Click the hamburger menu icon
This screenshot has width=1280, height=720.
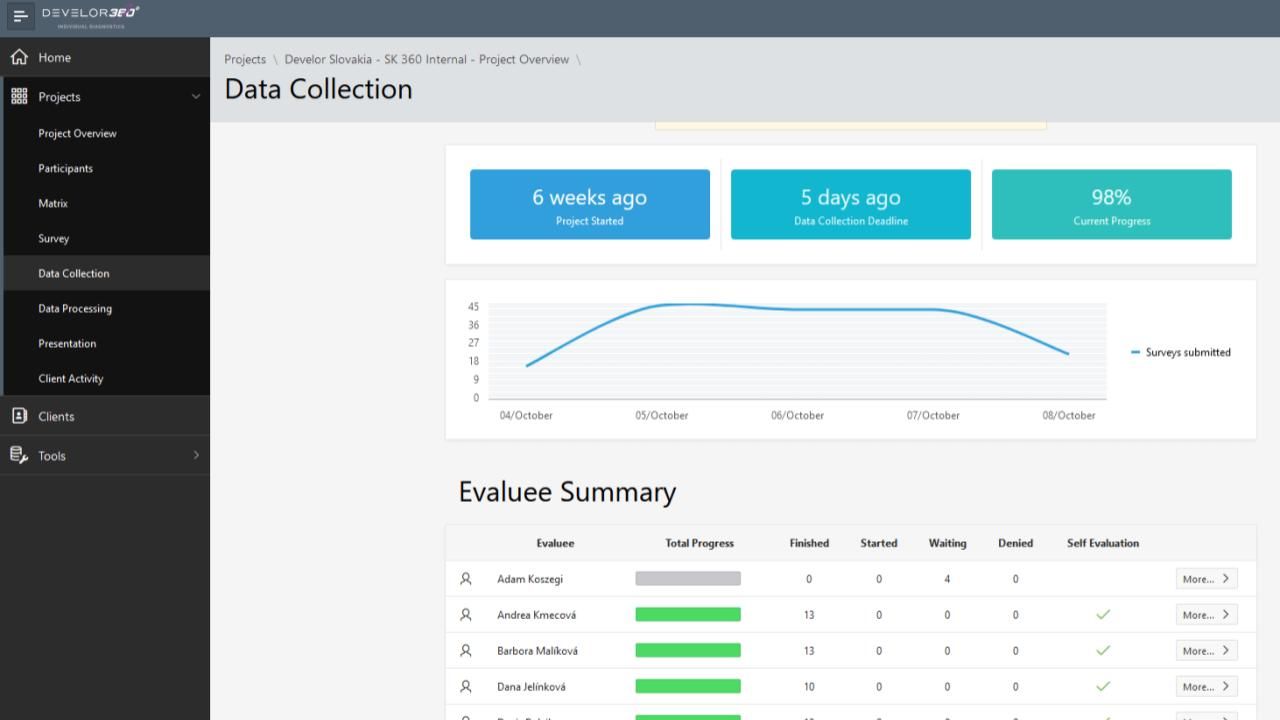coord(20,16)
